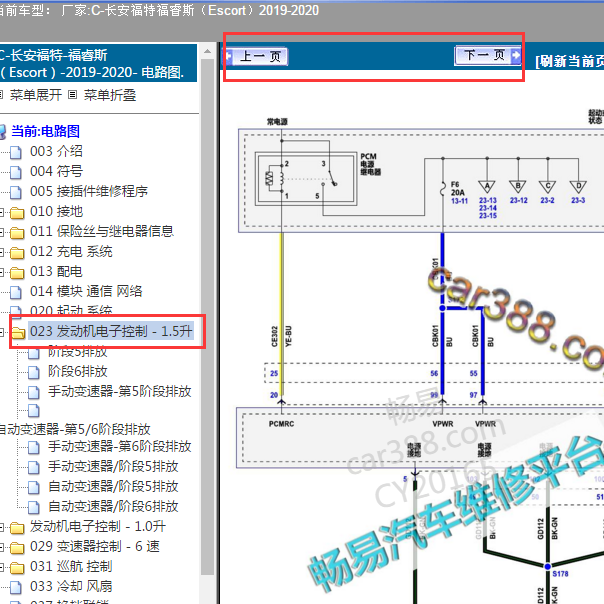
Task: Expand the 013 配电 tree node
Action: 2,272
